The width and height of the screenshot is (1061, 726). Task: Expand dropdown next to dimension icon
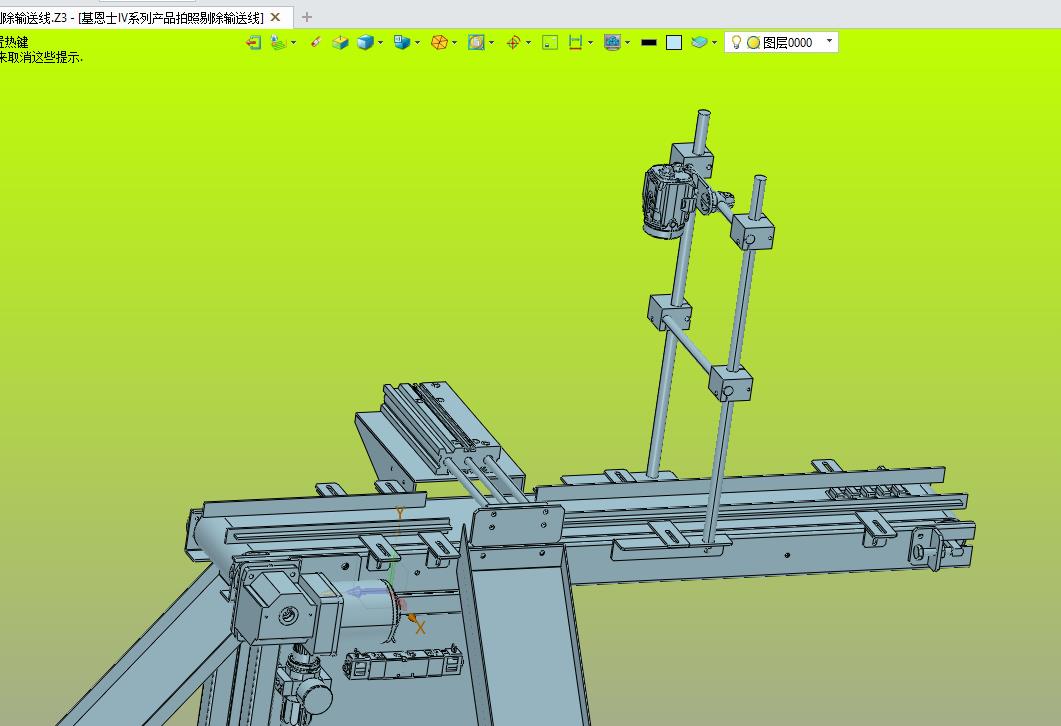591,43
